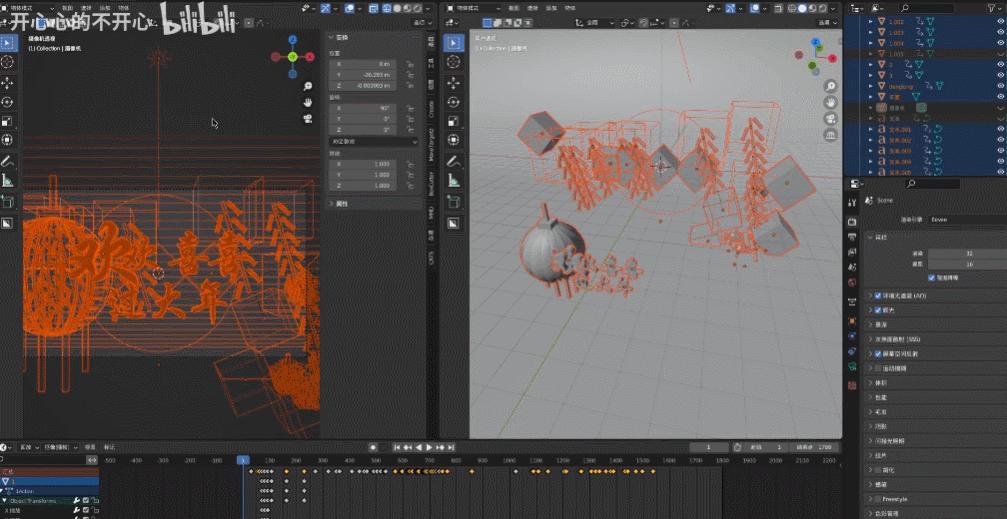Enable the Motion Blur checkbox
Image resolution: width=1007 pixels, height=519 pixels.
click(878, 368)
